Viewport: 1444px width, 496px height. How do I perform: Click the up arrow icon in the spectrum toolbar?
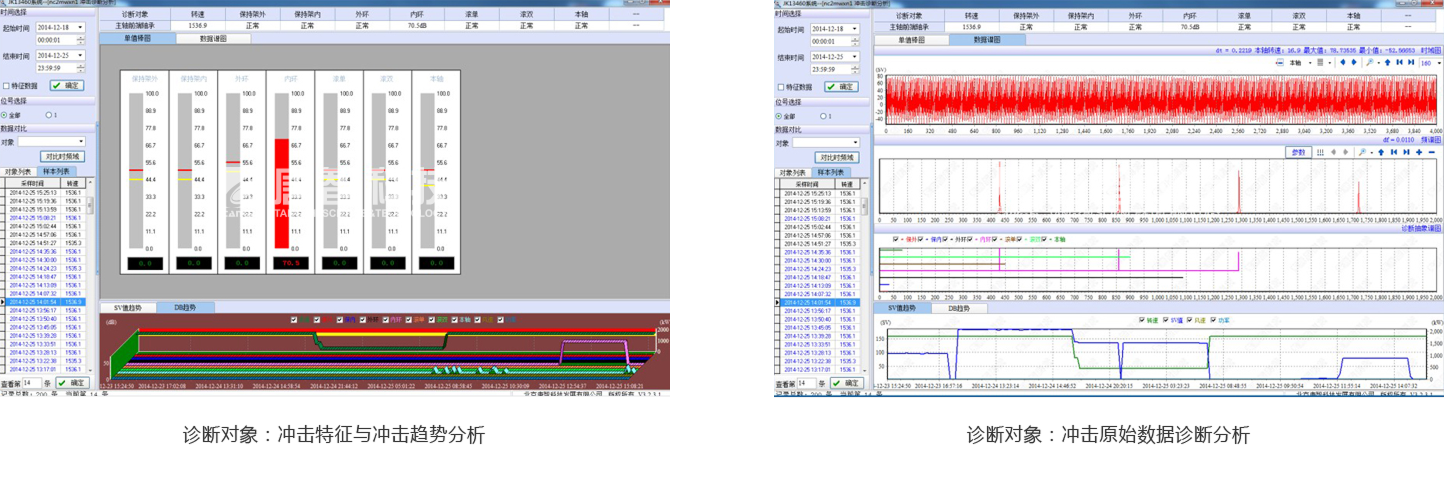(1381, 152)
